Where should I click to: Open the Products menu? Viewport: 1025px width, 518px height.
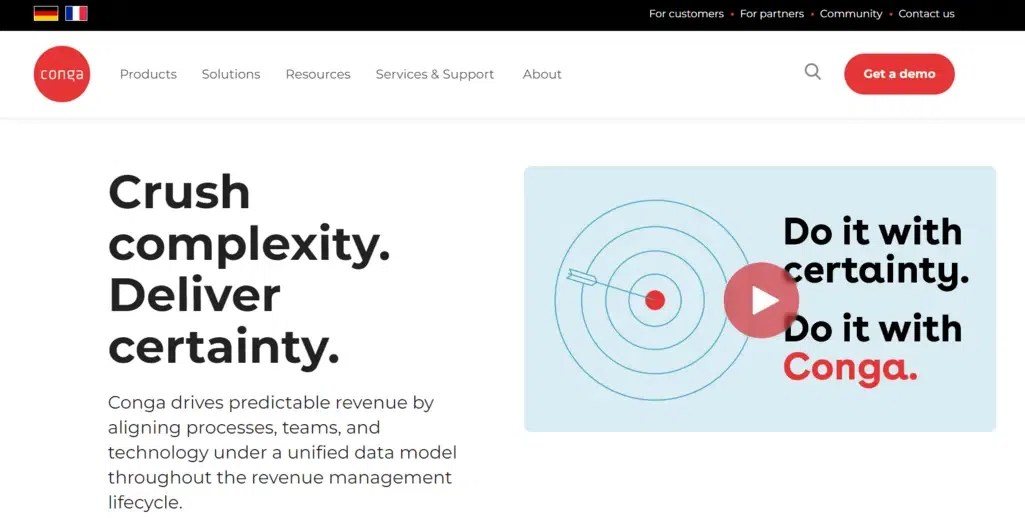(x=148, y=75)
